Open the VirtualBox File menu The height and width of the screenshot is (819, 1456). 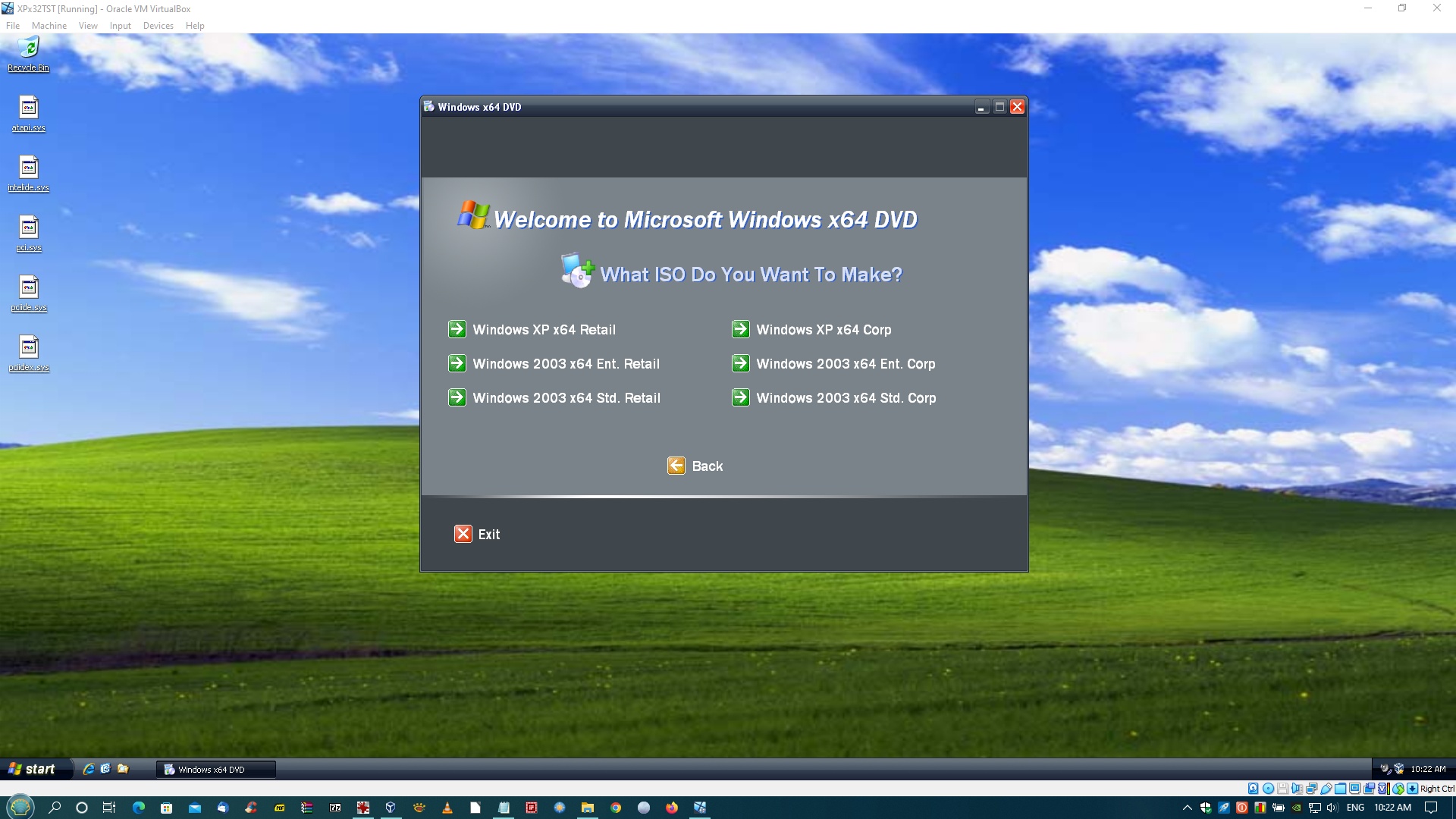[13, 26]
